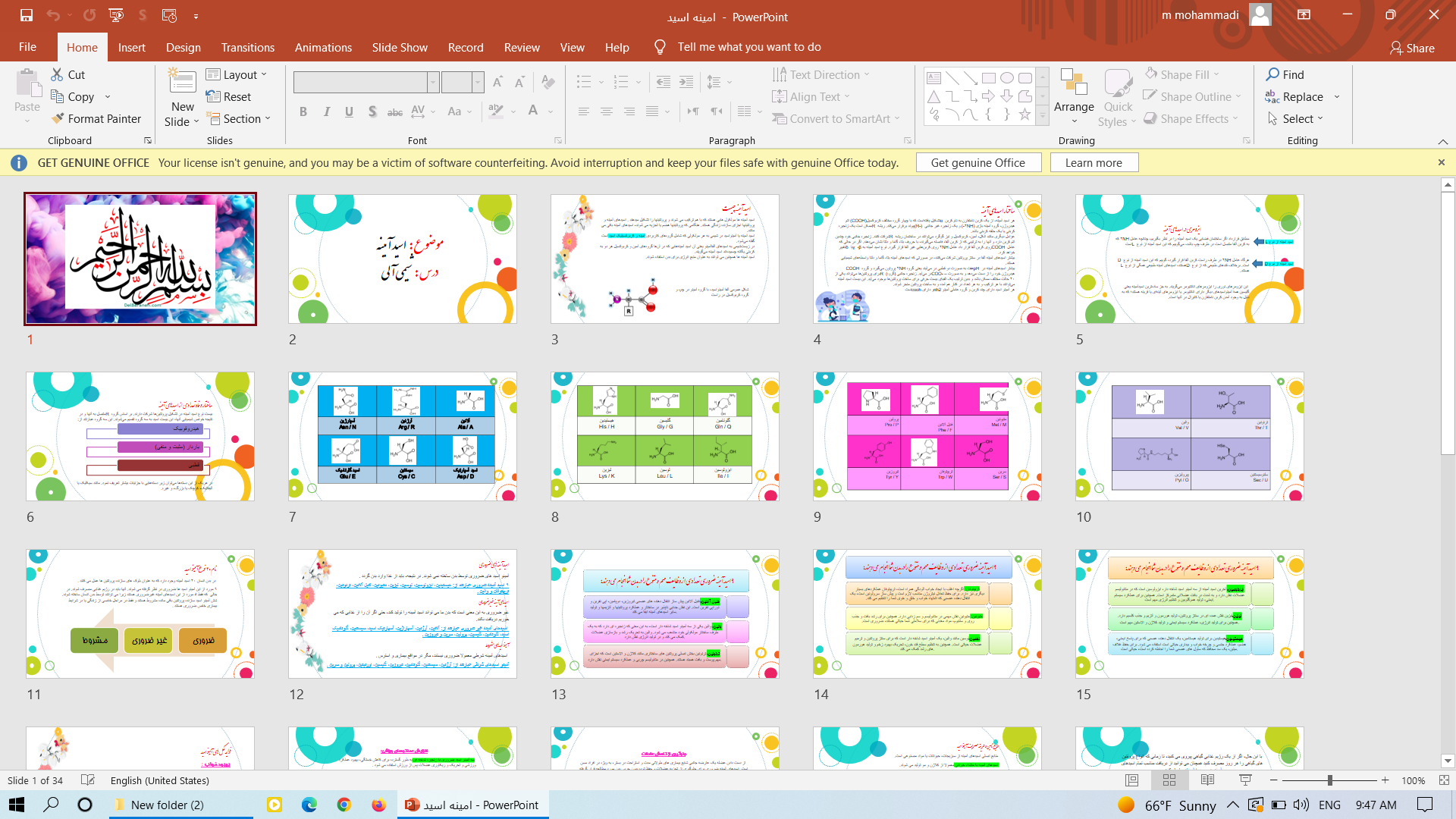Viewport: 1456px width, 819px height.
Task: Click the Learn more button
Action: pyautogui.click(x=1093, y=163)
